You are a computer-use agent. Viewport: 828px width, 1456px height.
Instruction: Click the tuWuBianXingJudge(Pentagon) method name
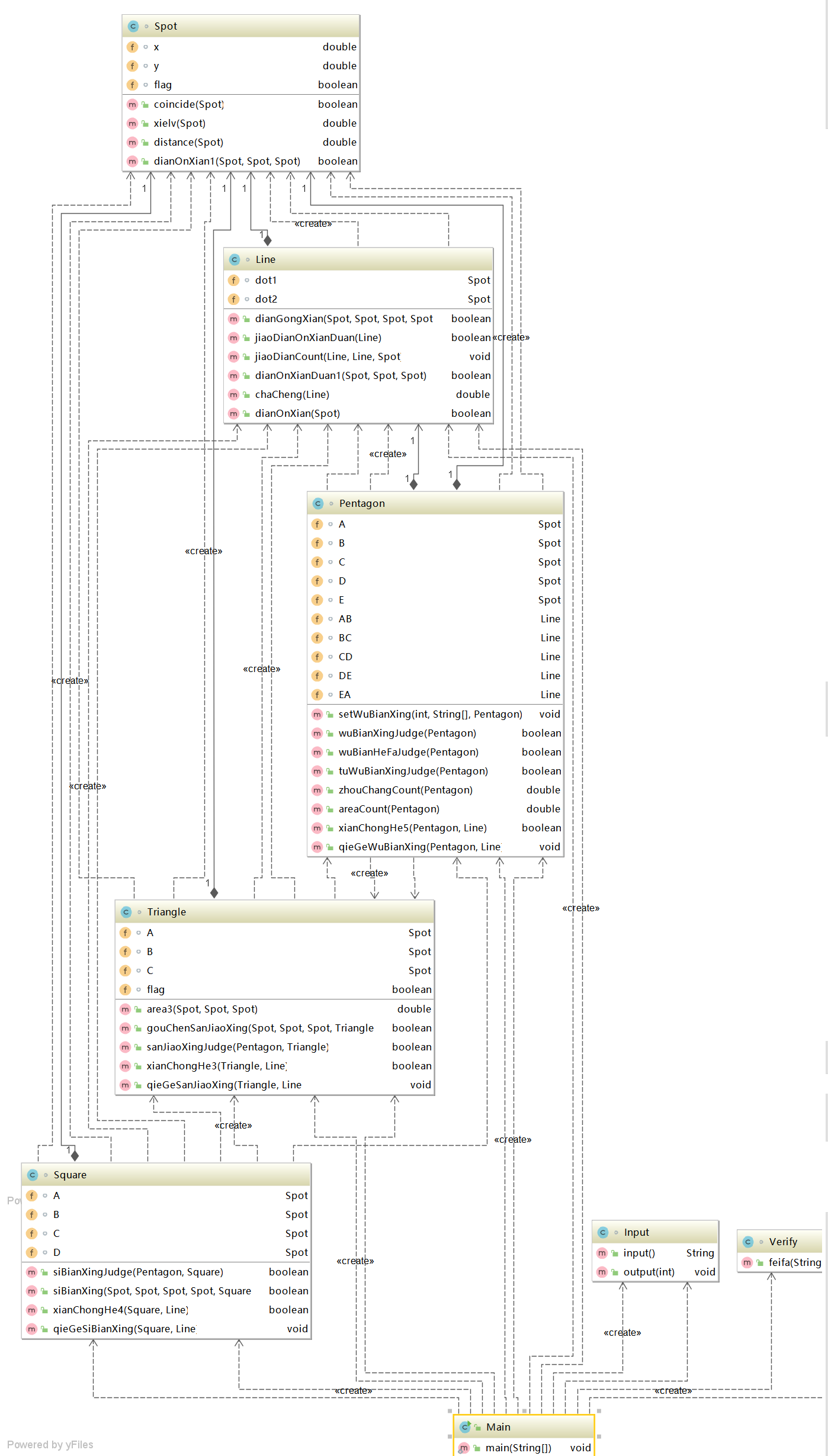(413, 771)
